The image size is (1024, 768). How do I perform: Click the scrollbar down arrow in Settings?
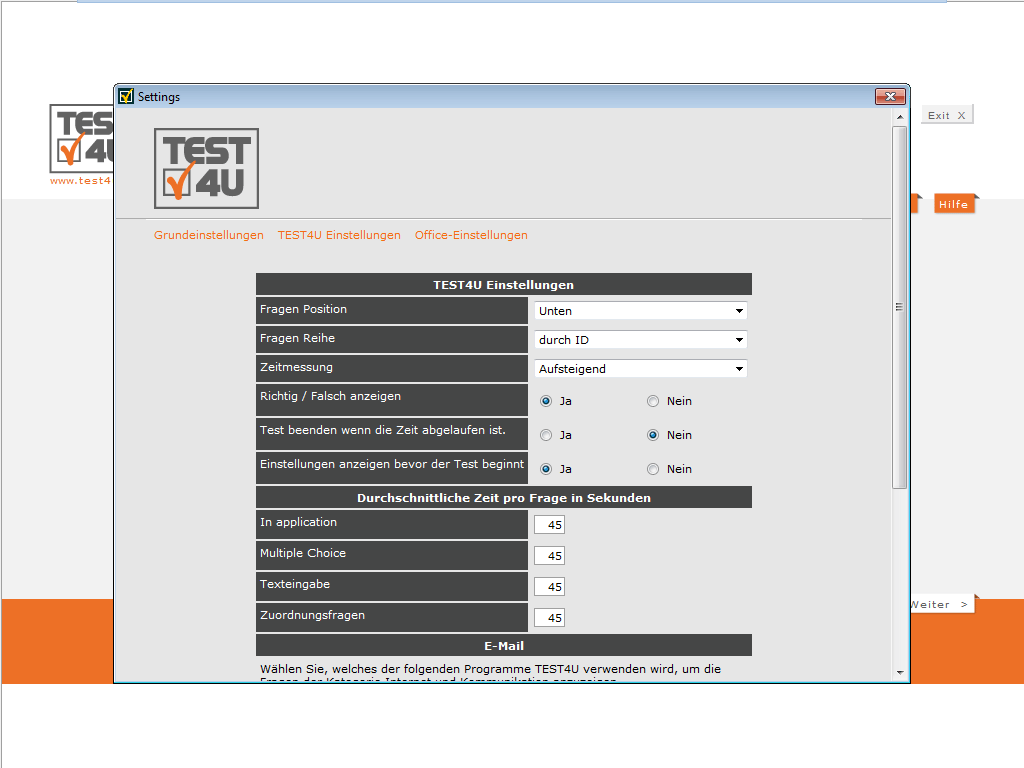[900, 672]
